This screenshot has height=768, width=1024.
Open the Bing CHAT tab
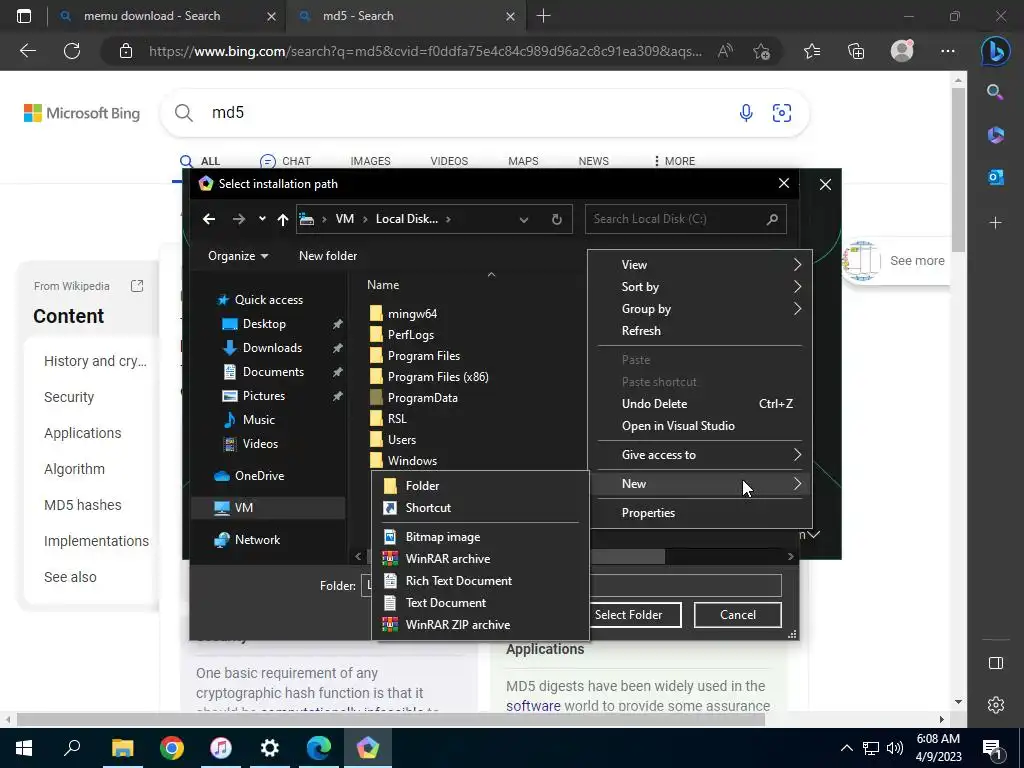(285, 161)
